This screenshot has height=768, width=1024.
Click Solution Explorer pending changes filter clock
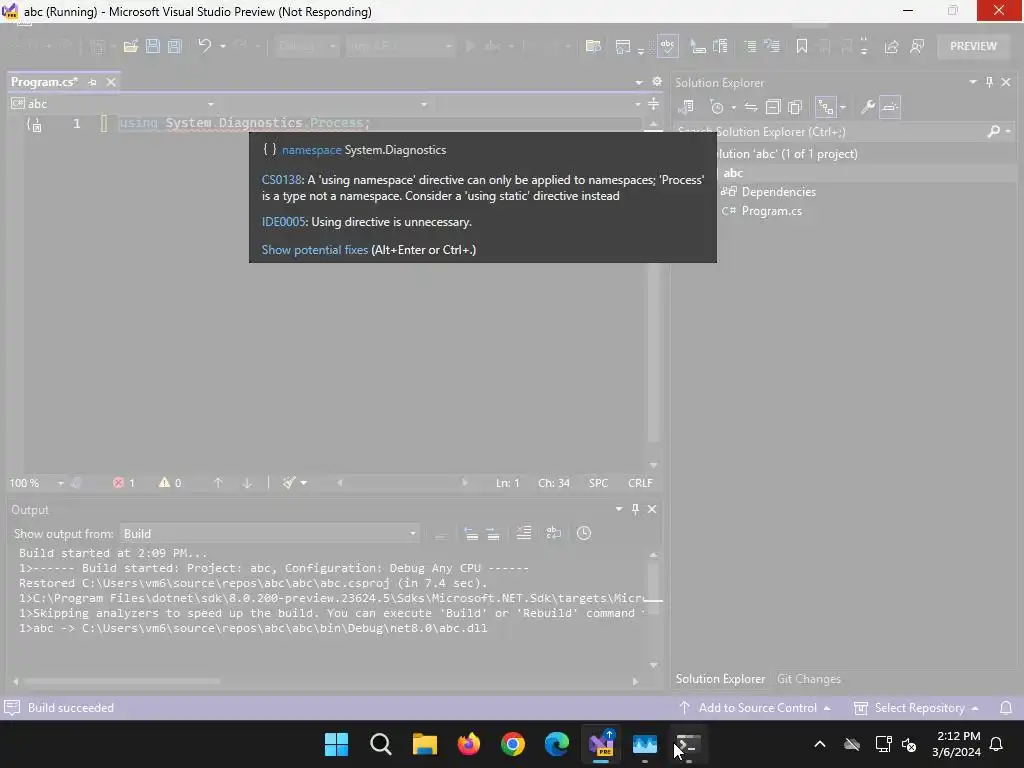point(716,107)
